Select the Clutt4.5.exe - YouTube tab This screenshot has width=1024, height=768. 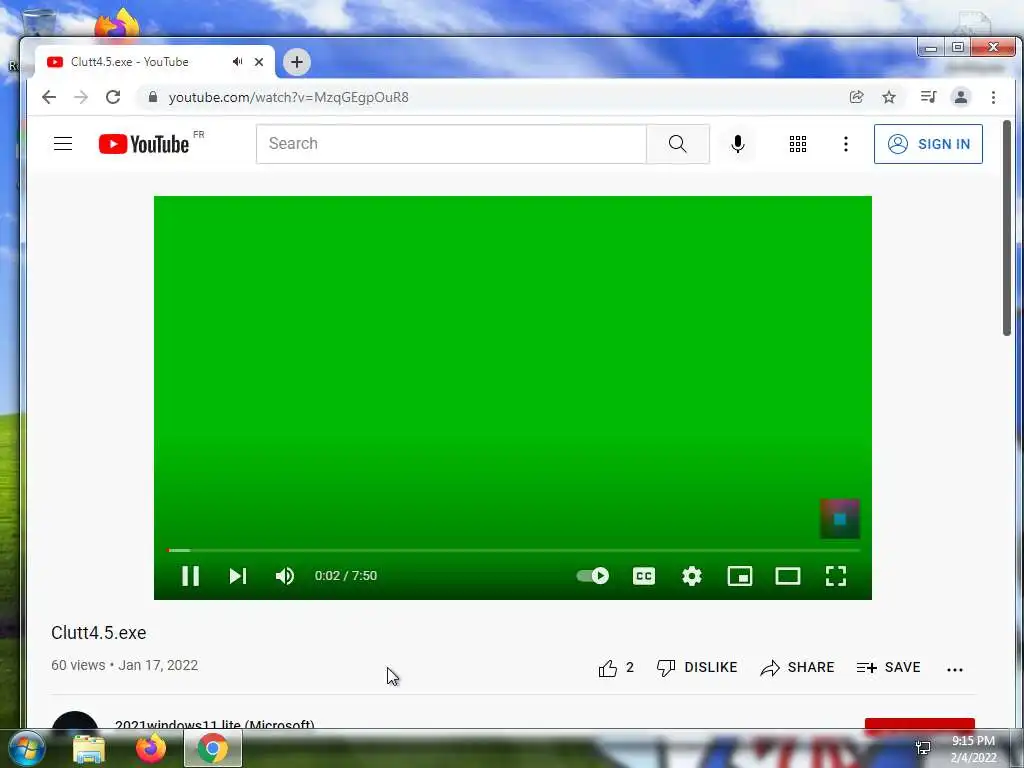point(155,62)
